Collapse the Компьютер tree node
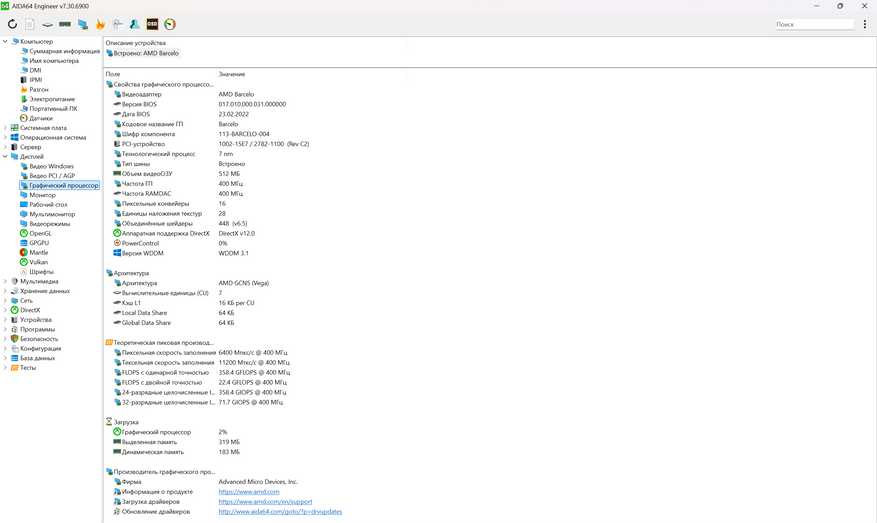 pos(5,41)
